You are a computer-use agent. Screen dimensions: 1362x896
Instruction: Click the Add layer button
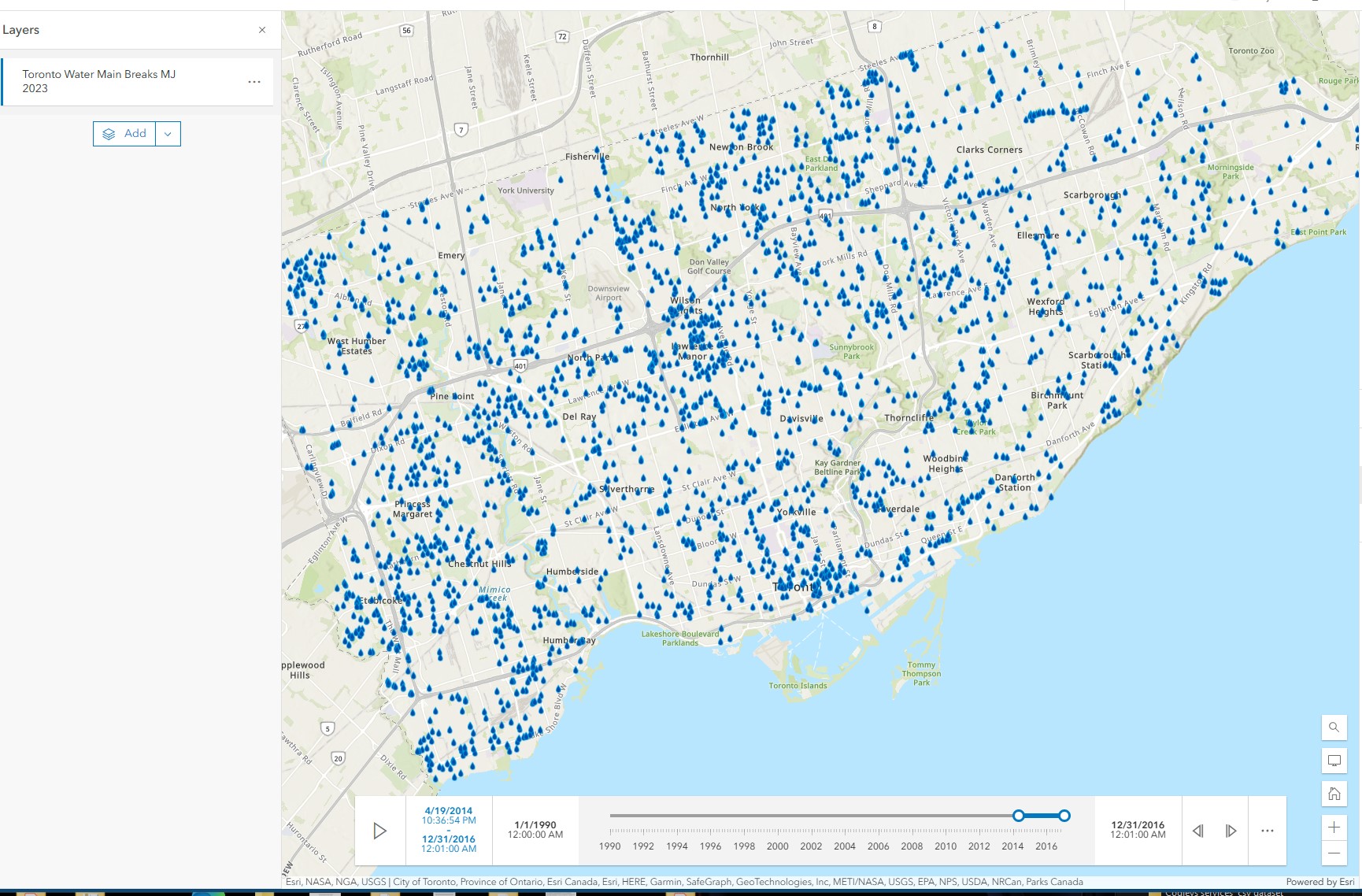(126, 133)
